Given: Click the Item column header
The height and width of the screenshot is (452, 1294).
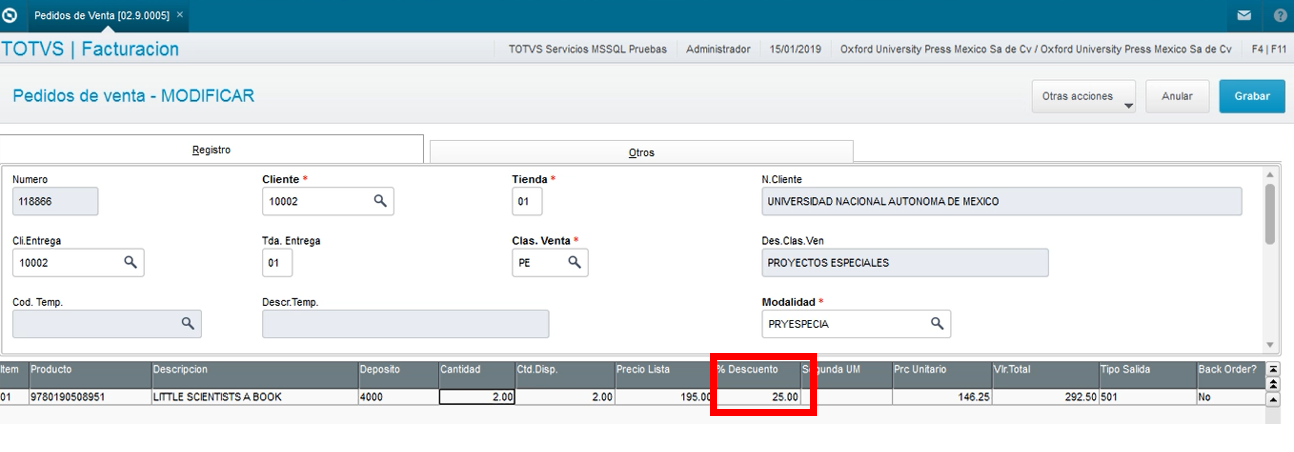Looking at the screenshot, I should pyautogui.click(x=13, y=375).
